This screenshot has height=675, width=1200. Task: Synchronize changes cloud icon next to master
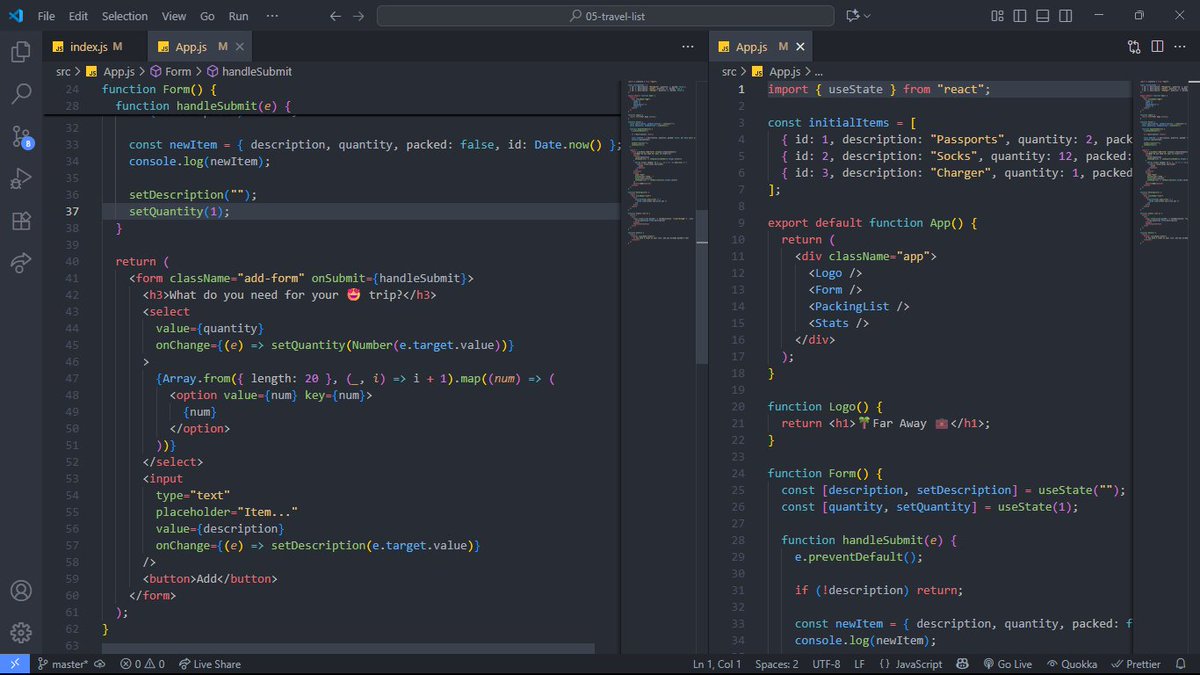pos(102,664)
